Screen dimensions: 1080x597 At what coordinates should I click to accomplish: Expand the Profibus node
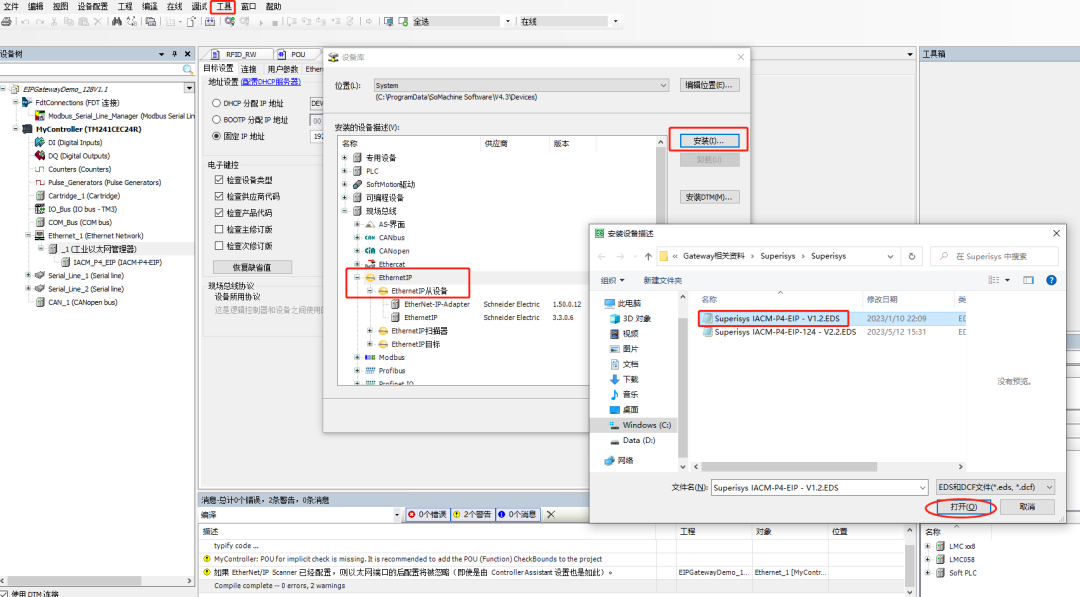(357, 370)
